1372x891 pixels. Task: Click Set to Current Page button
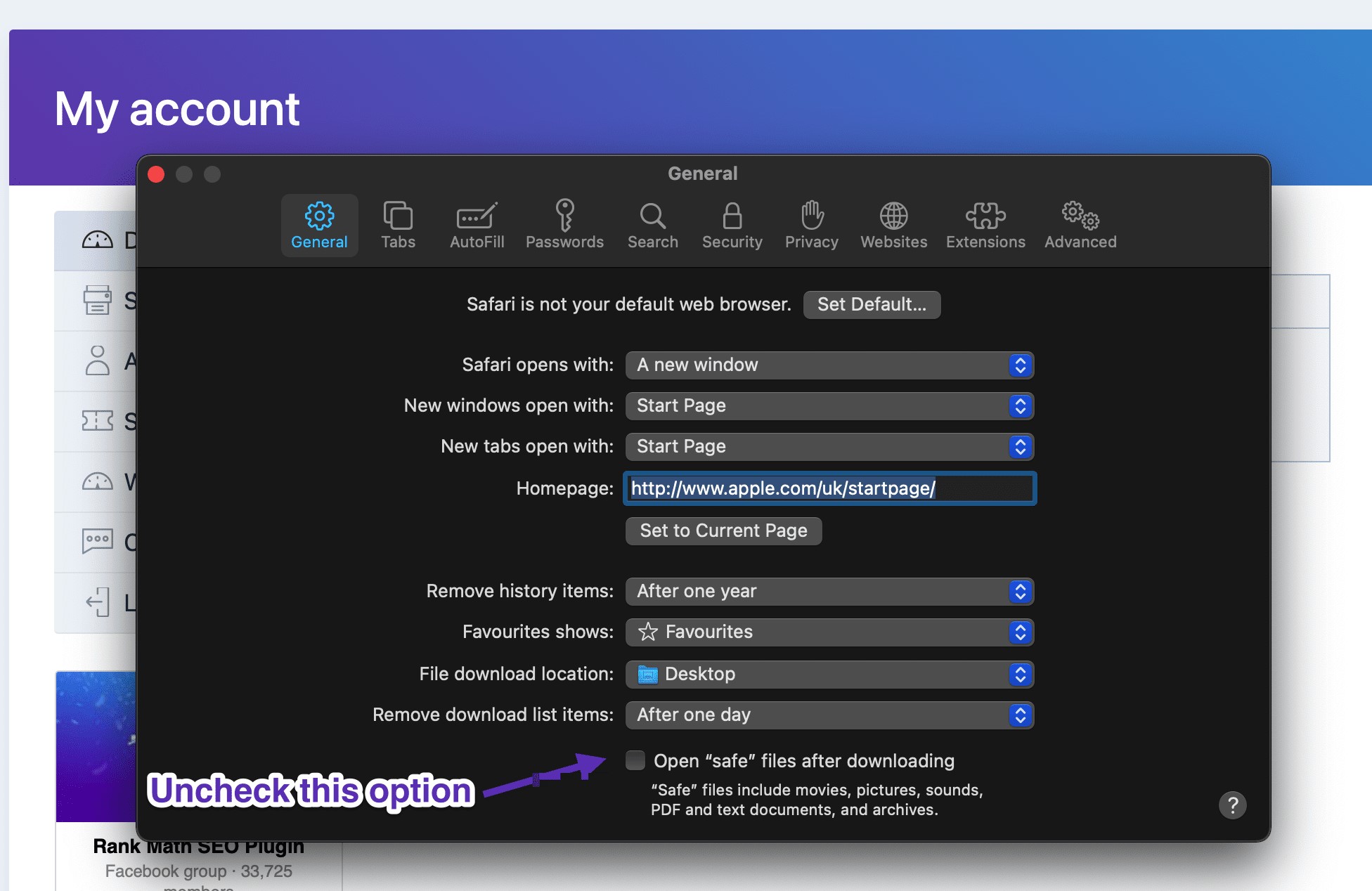coord(723,531)
